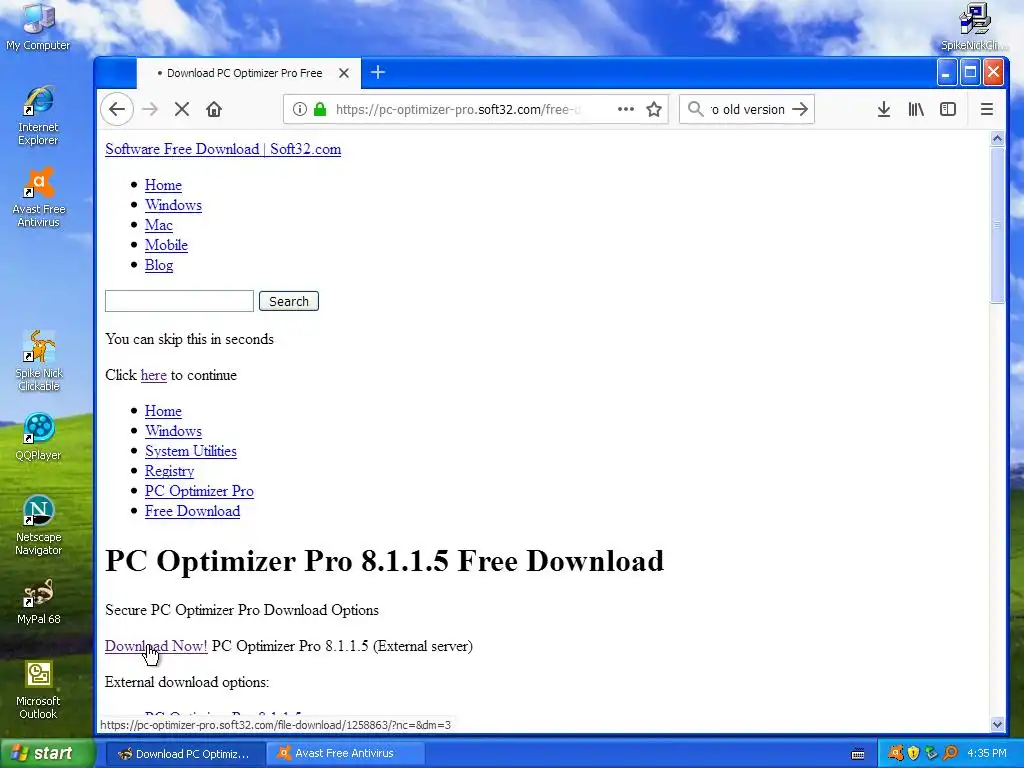Switch to Download PC Optimiz... taskbar button

[184, 753]
